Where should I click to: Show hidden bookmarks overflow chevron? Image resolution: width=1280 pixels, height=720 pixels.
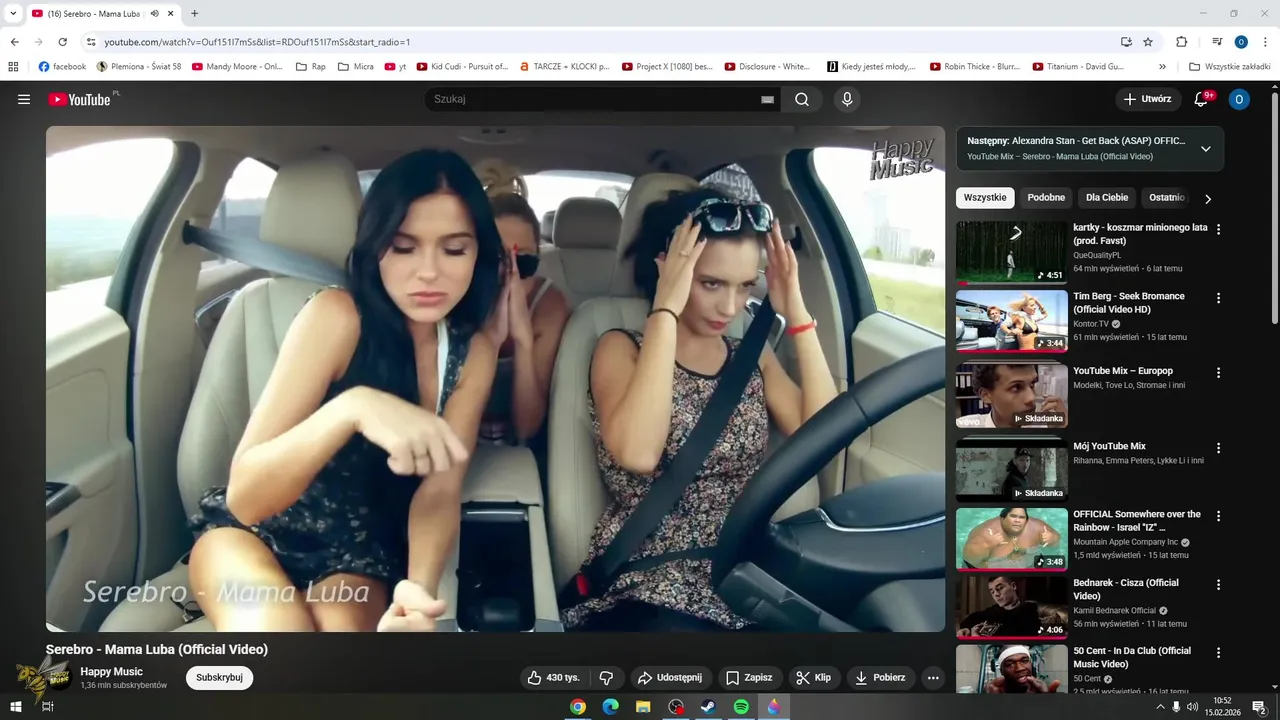[1162, 67]
